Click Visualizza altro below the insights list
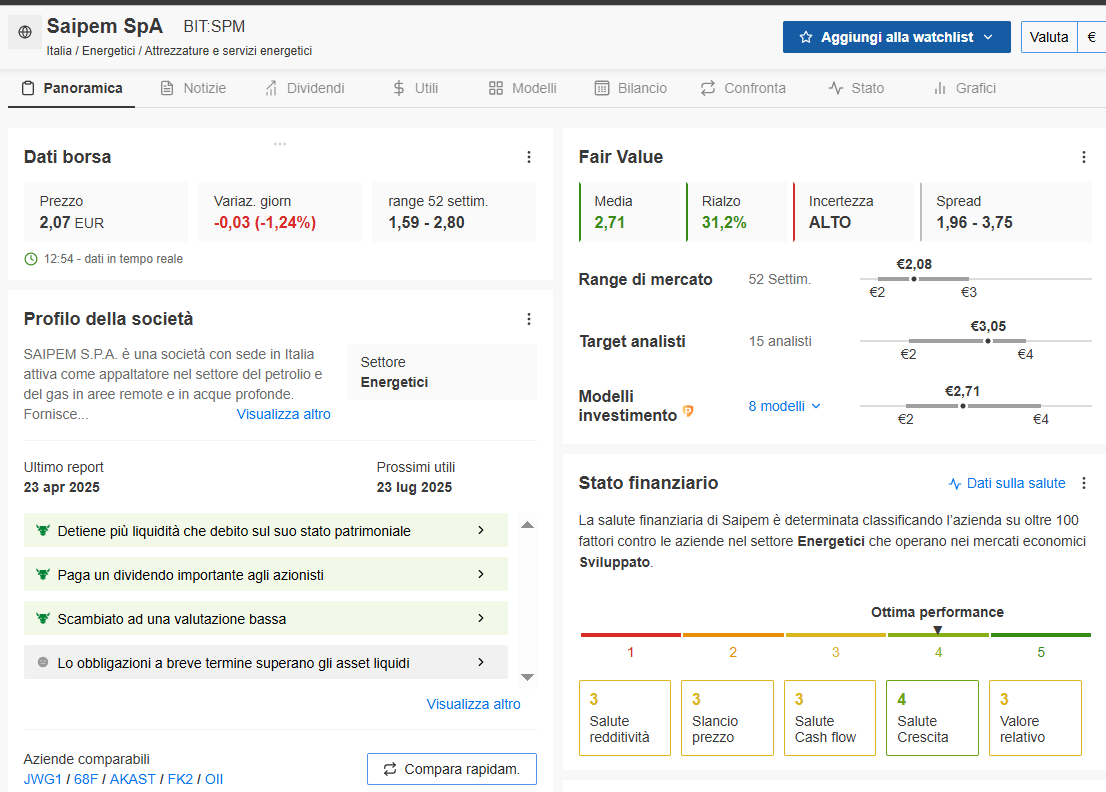The image size is (1106, 792). [x=473, y=704]
